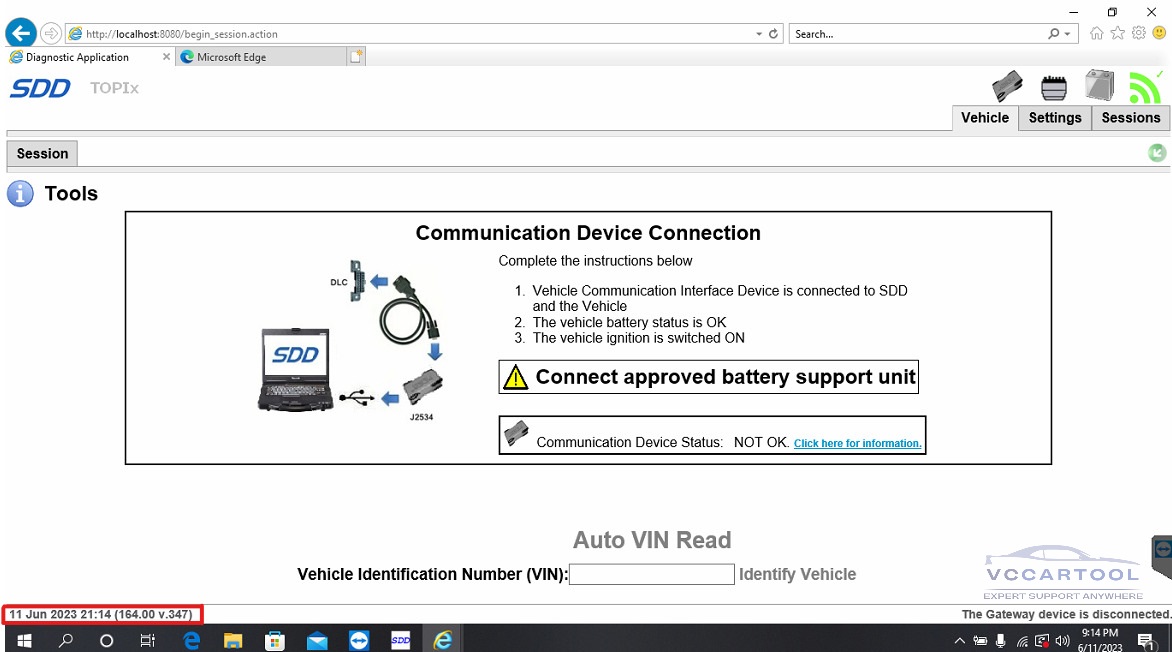This screenshot has height=652, width=1172.
Task: Click the blue Tools information icon
Action: [20, 194]
